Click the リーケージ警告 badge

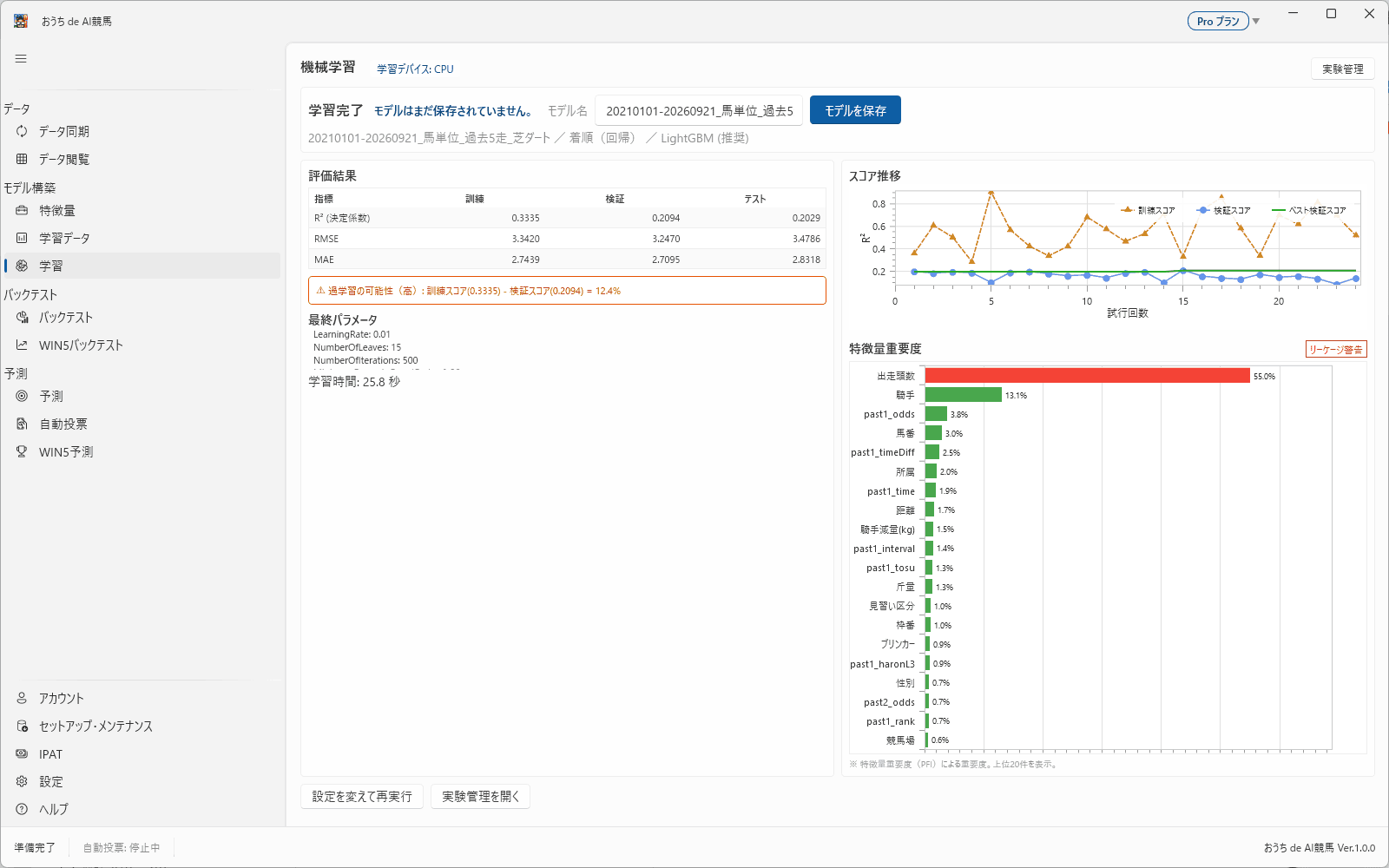1336,349
